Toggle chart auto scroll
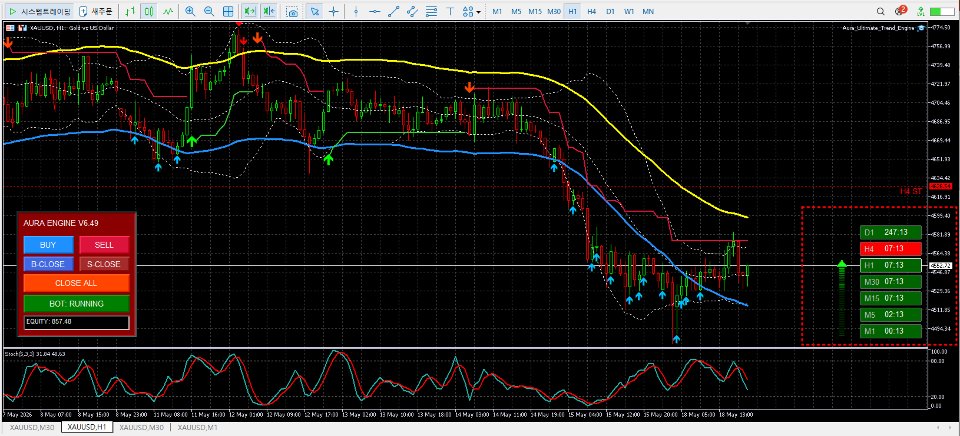 249,11
